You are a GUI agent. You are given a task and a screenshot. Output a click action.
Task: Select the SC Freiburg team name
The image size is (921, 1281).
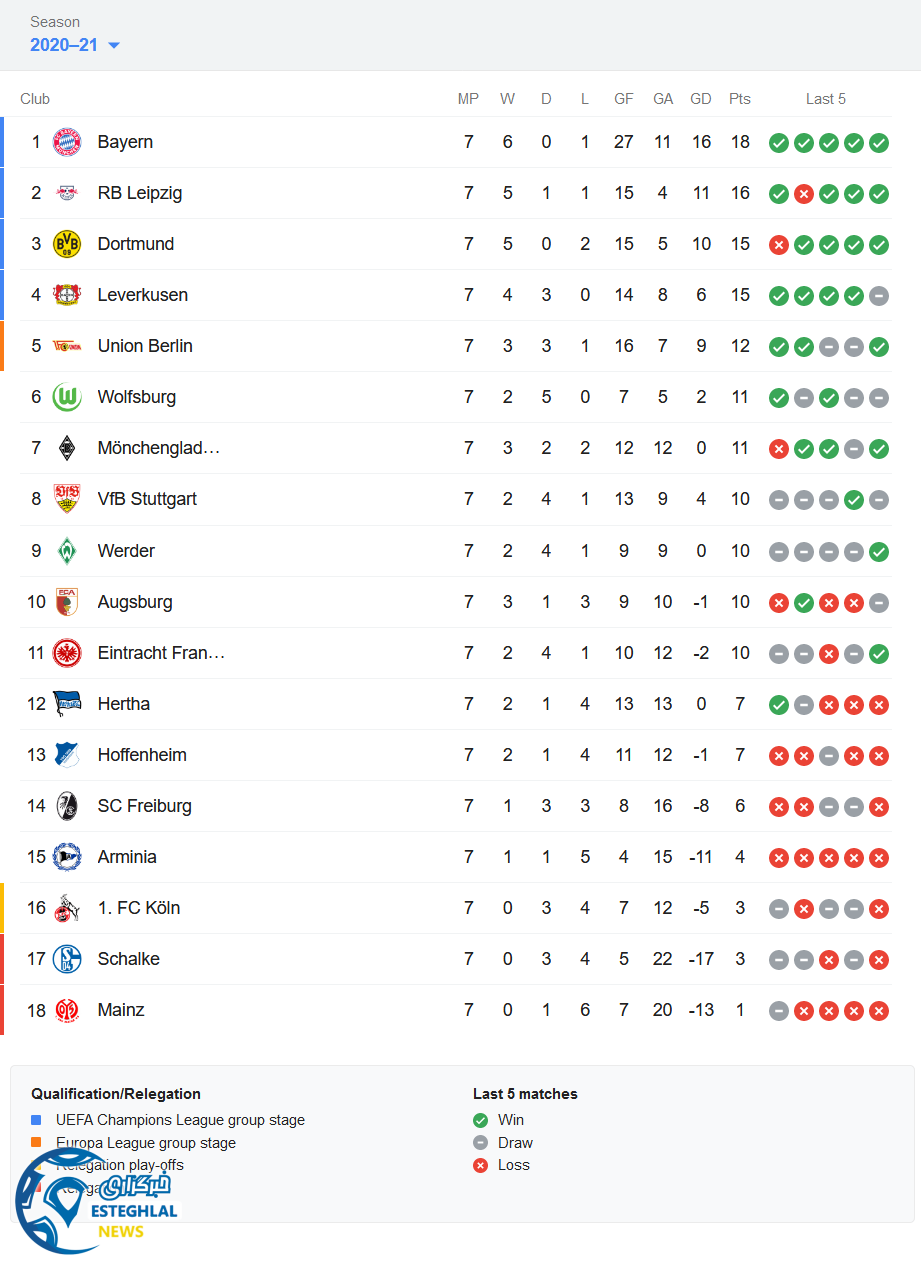coord(144,806)
